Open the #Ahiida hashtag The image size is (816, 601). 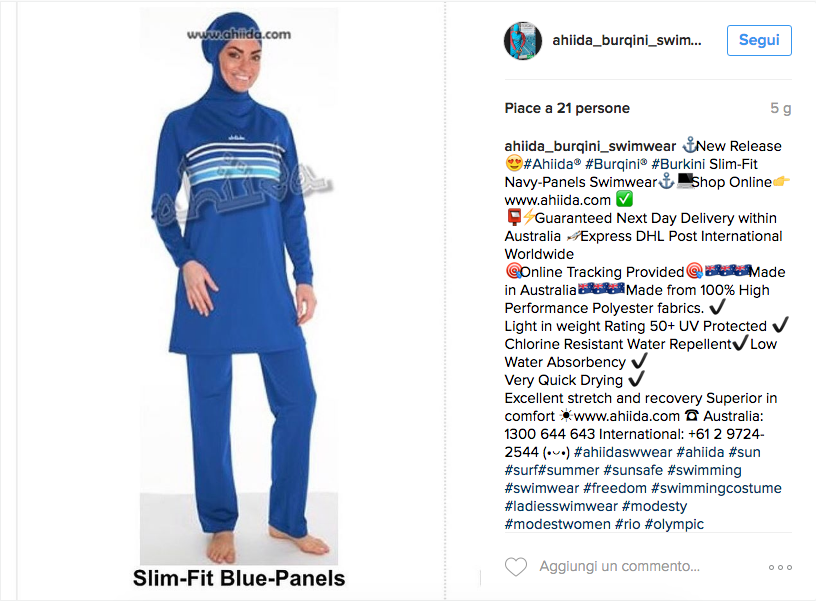[x=552, y=164]
